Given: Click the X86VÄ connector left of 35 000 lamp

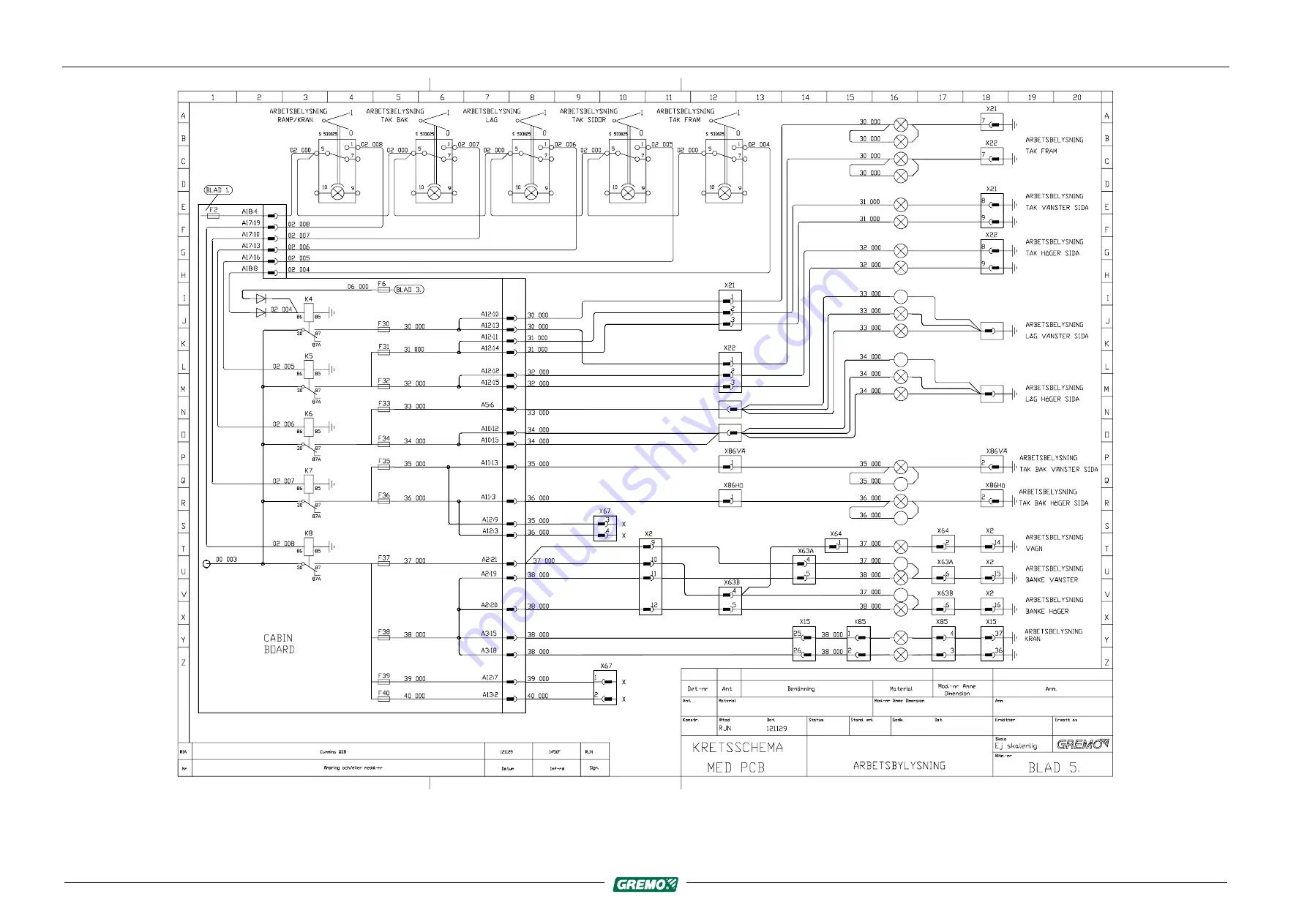Looking at the screenshot, I should click(x=731, y=464).
